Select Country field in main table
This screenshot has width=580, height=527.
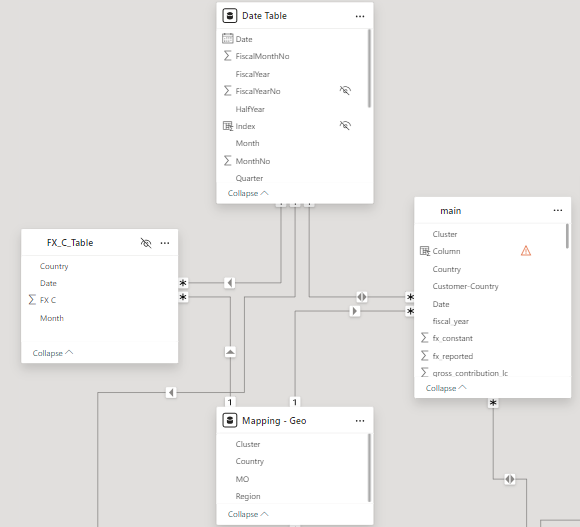tap(447, 269)
